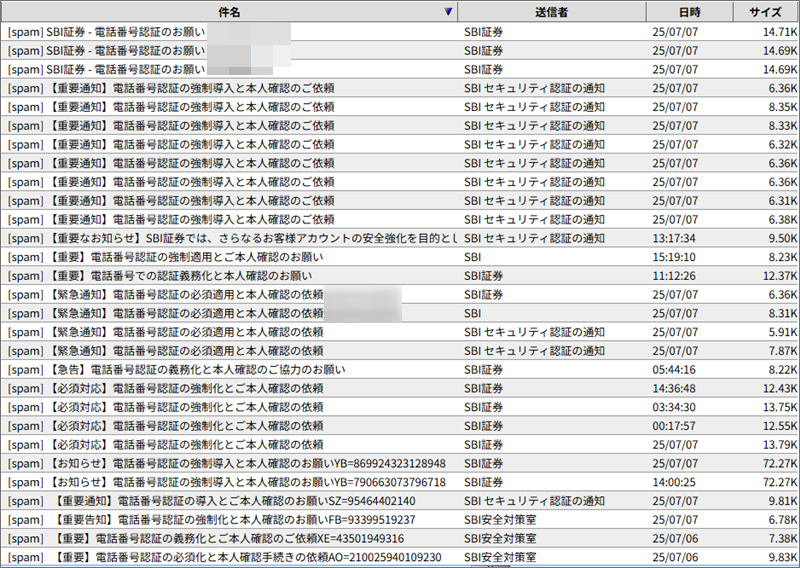Click the 9.50K size cell
This screenshot has height=568, width=800.
point(783,238)
